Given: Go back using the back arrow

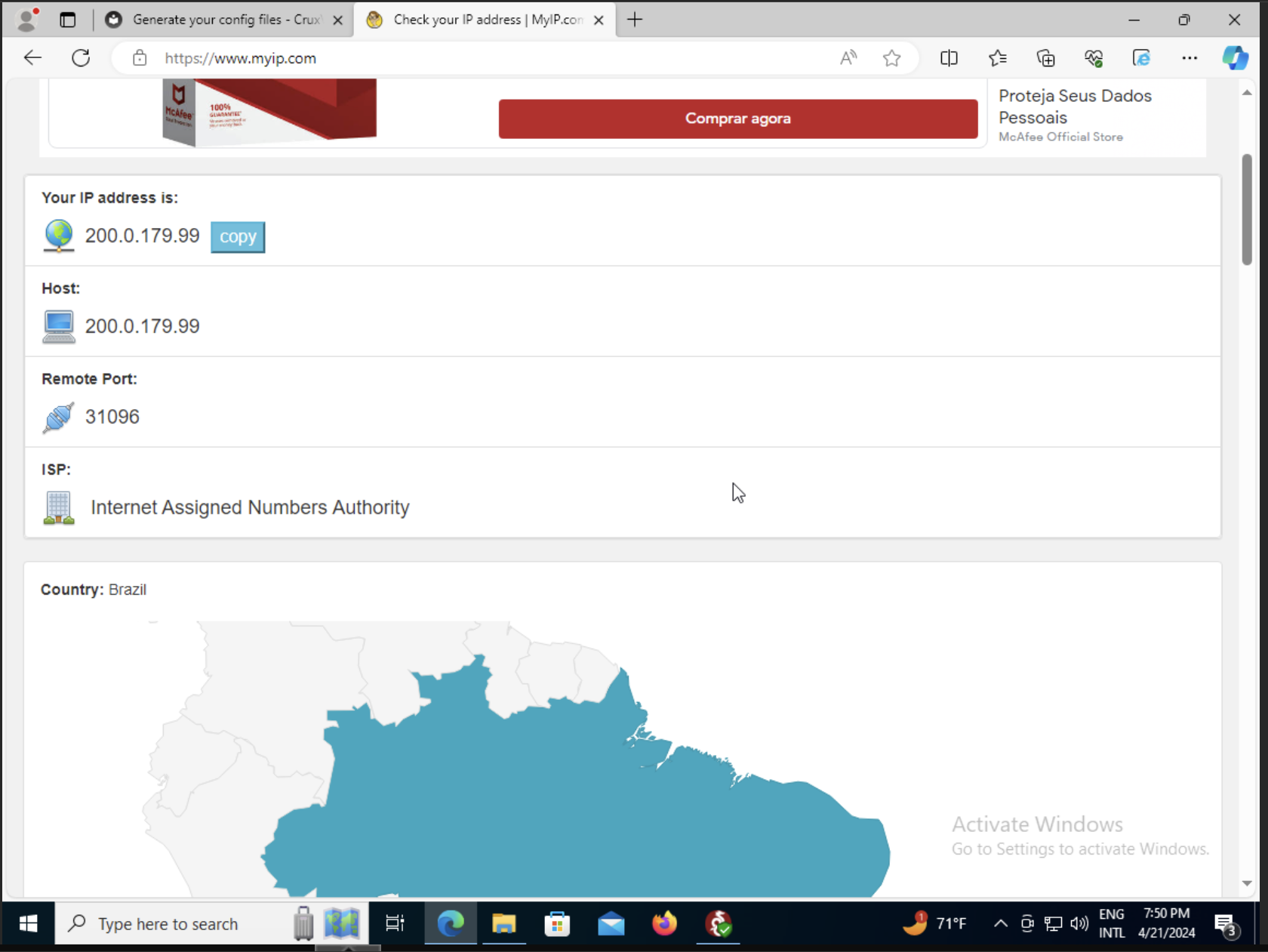Looking at the screenshot, I should click(x=32, y=58).
